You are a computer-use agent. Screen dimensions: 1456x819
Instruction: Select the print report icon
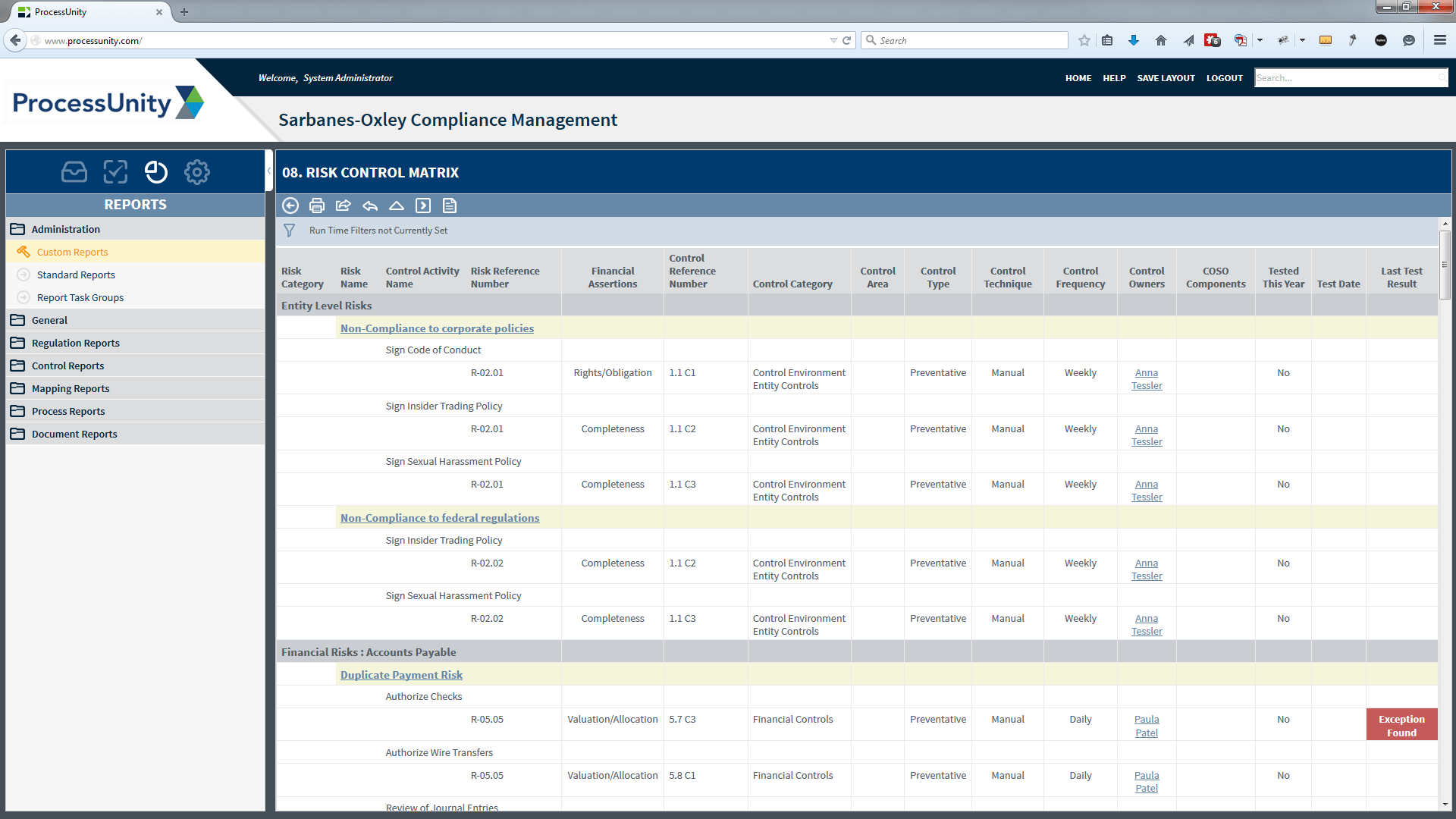coord(317,206)
